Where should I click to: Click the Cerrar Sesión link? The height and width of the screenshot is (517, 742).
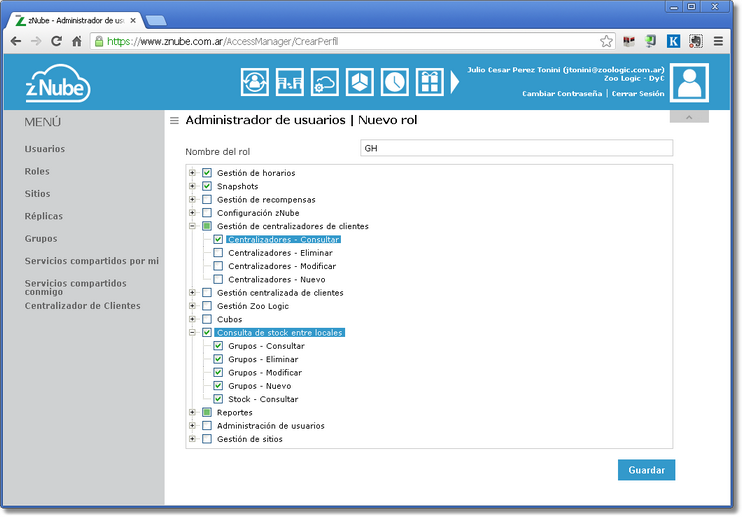click(638, 94)
